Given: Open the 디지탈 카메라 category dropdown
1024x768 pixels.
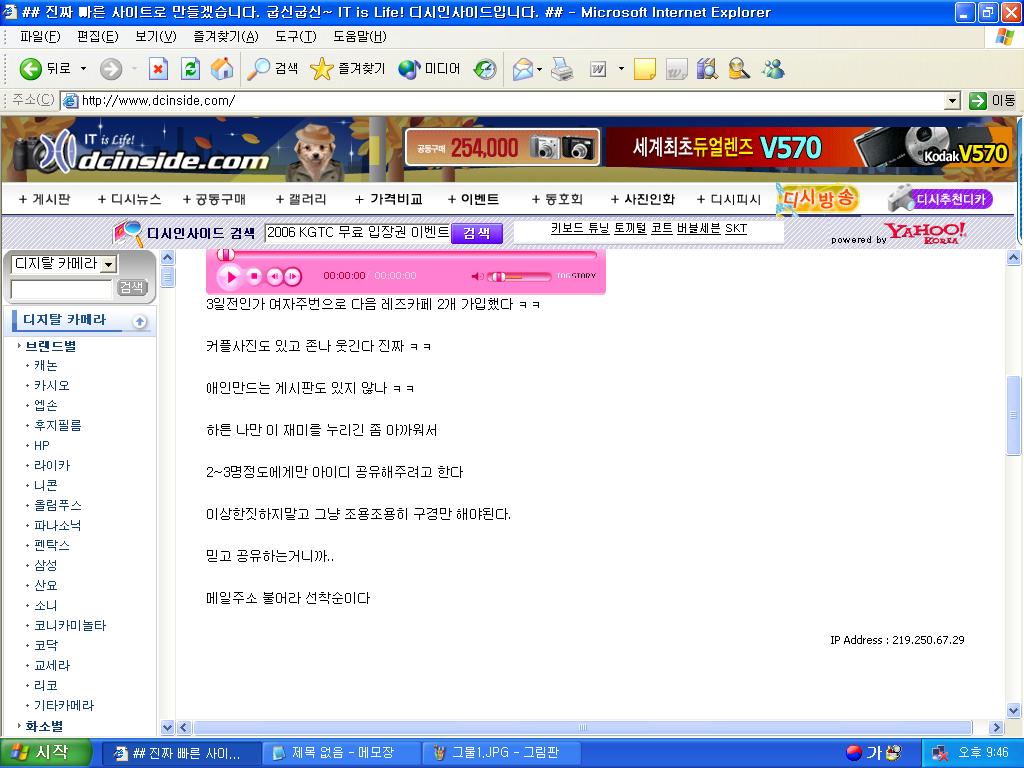Looking at the screenshot, I should (64, 264).
